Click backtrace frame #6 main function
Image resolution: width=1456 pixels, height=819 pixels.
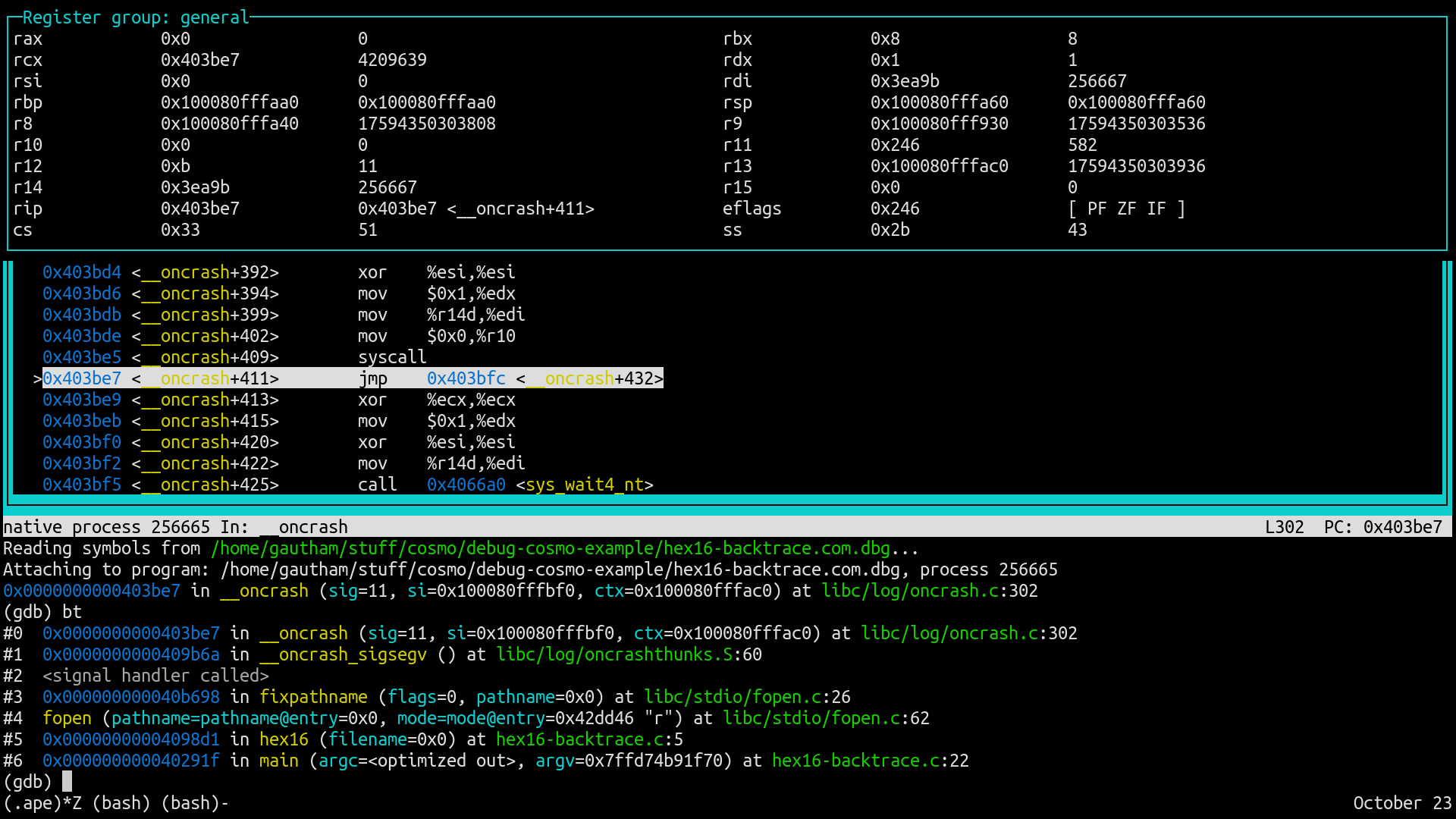point(278,761)
